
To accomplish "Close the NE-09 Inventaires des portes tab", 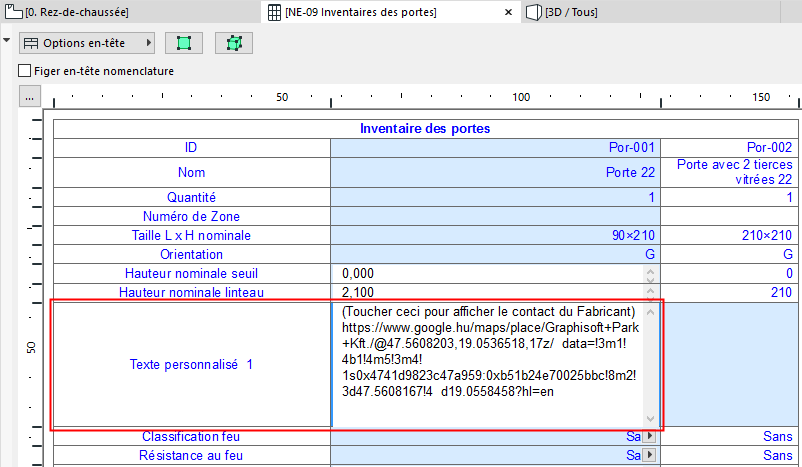I will pos(508,12).
